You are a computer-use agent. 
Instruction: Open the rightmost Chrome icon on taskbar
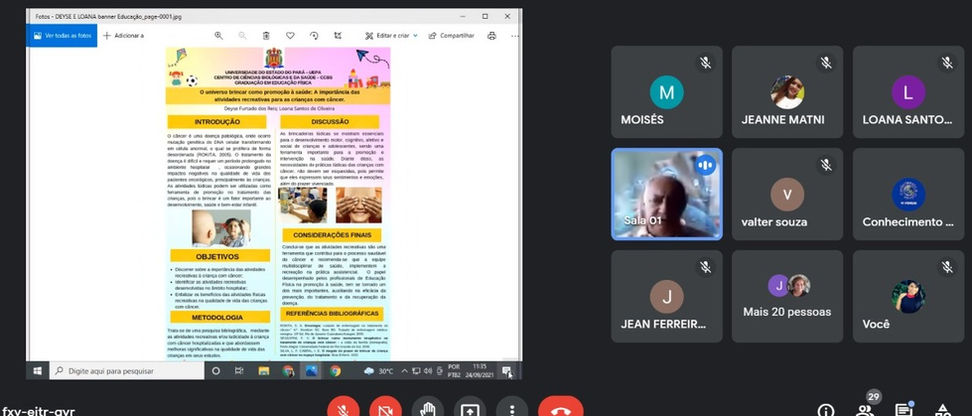coord(335,371)
